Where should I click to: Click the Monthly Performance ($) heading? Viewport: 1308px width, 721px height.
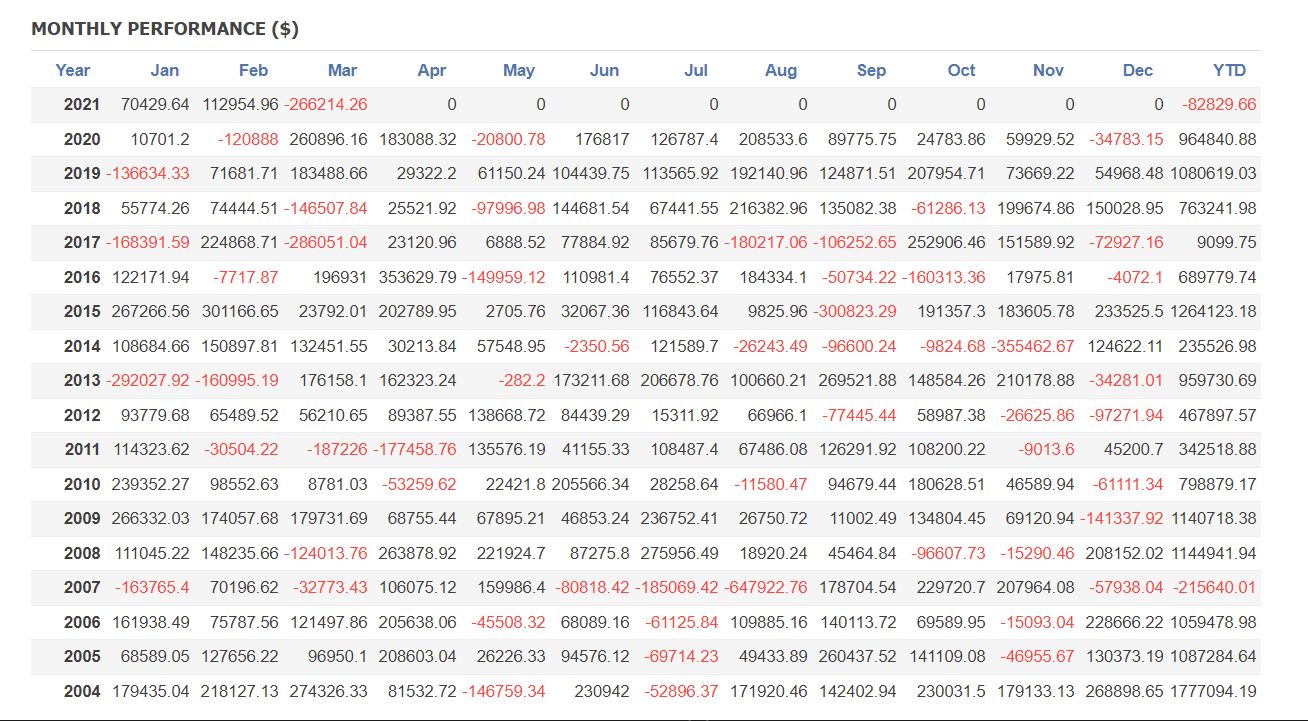[165, 29]
